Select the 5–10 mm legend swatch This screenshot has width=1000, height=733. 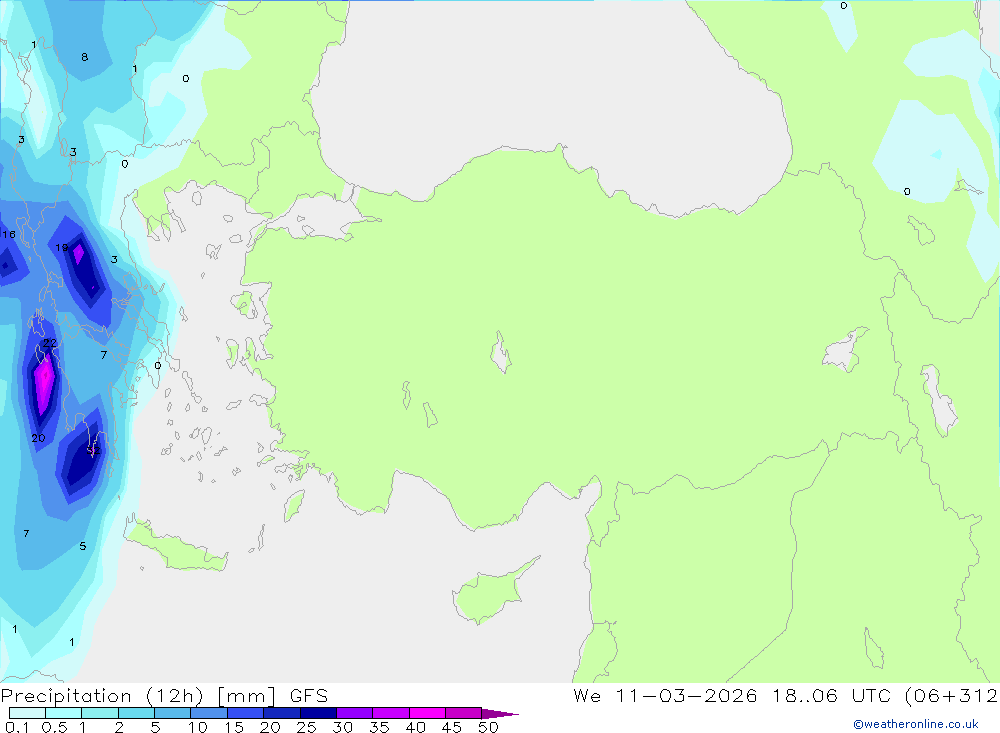pos(173,713)
